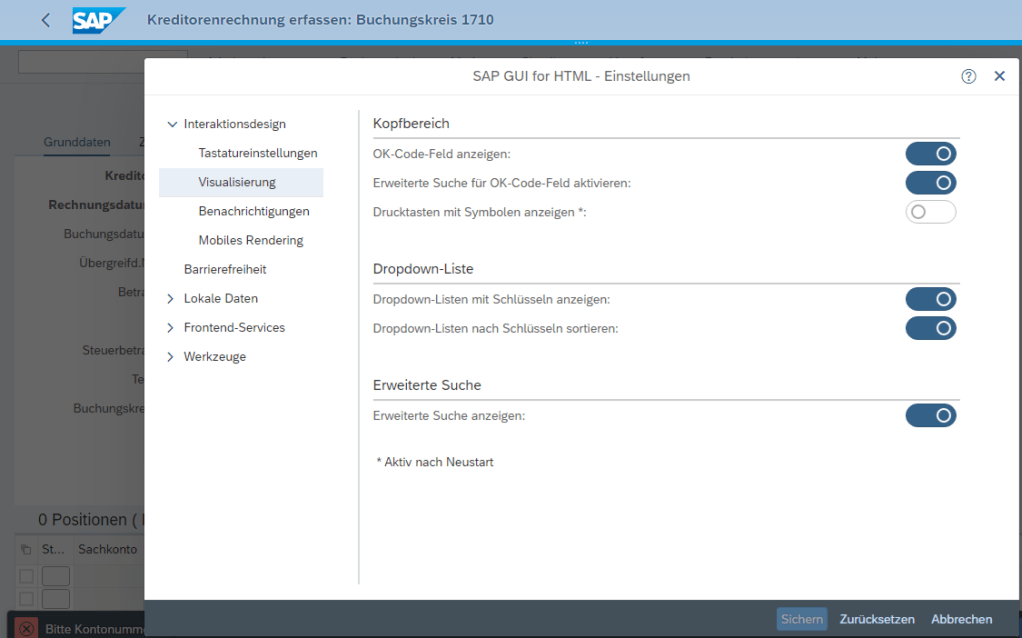Open Mobiles Rendering settings
Image resolution: width=1022 pixels, height=638 pixels.
(250, 240)
